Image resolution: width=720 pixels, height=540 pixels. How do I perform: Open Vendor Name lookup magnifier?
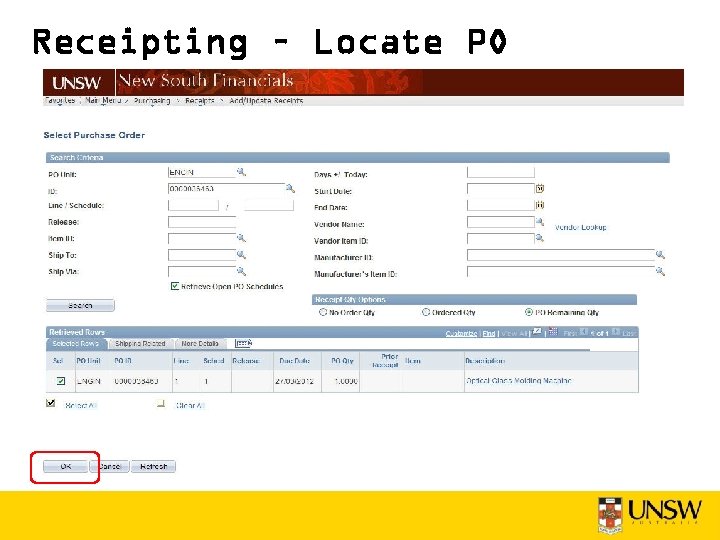point(540,222)
